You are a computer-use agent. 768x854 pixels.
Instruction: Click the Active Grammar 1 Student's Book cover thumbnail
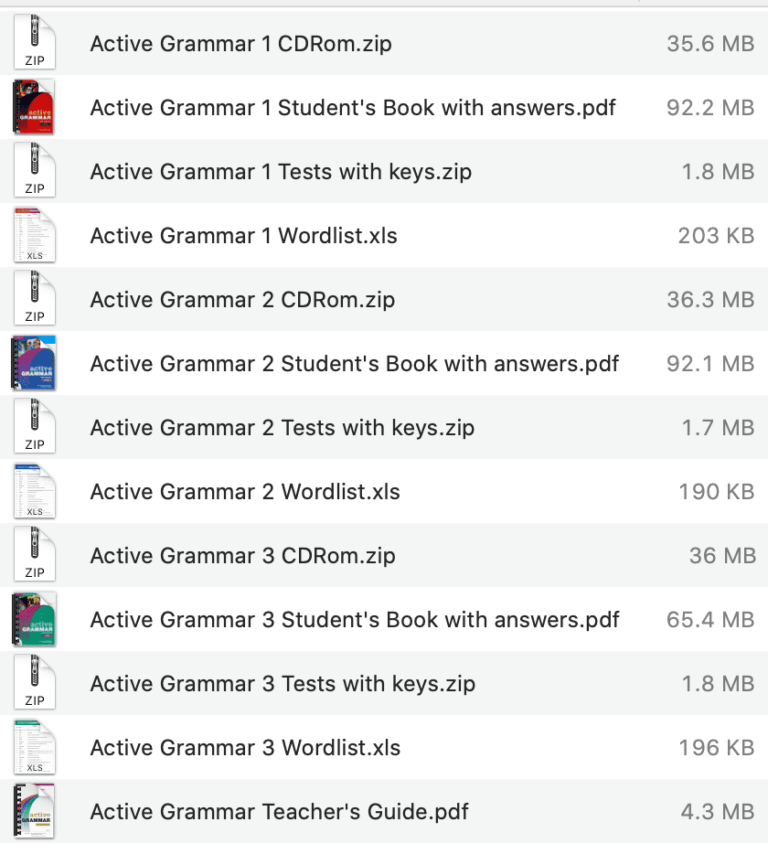[x=34, y=106]
